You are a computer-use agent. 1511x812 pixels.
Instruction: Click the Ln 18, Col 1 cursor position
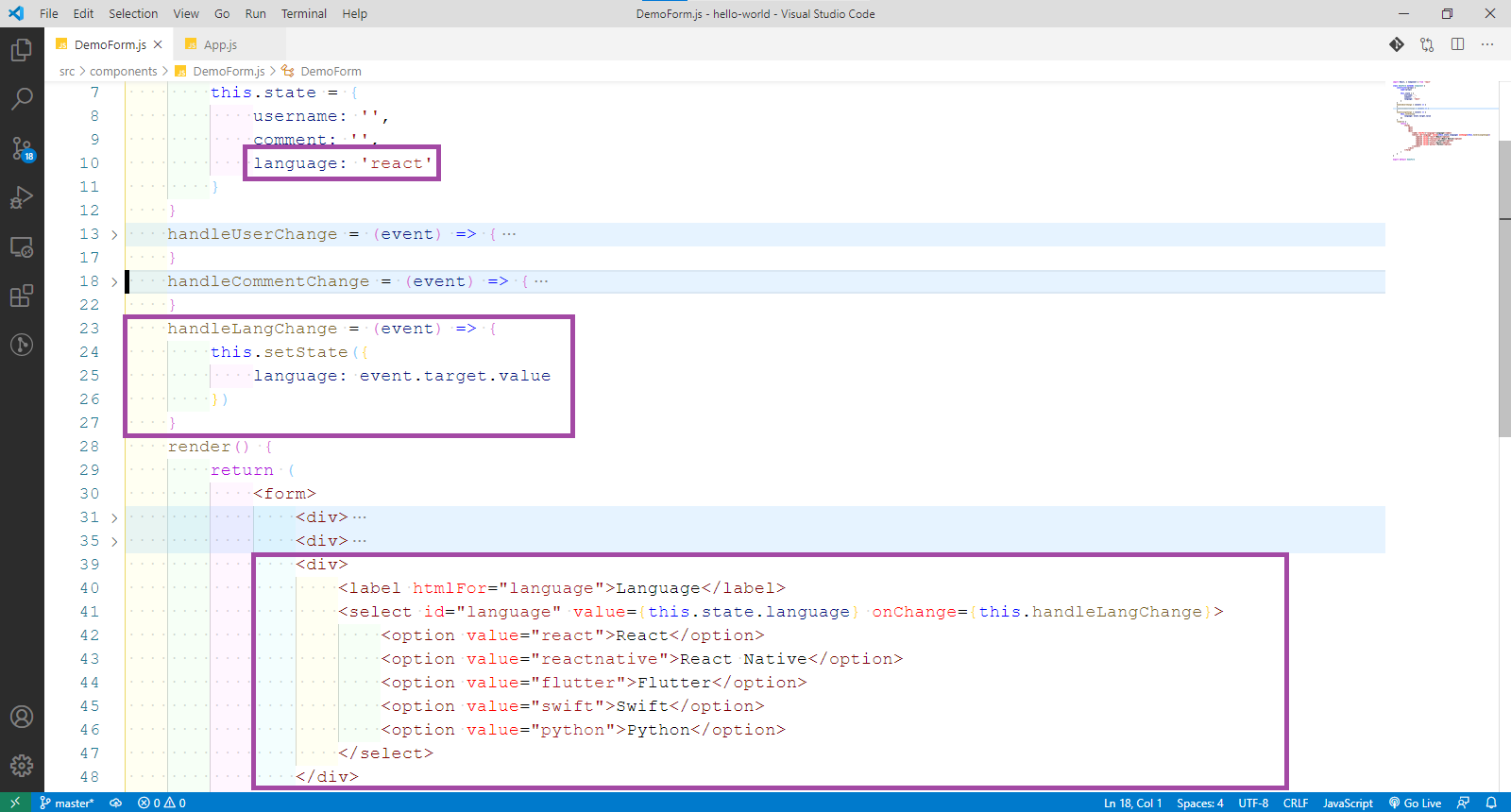(x=1132, y=803)
